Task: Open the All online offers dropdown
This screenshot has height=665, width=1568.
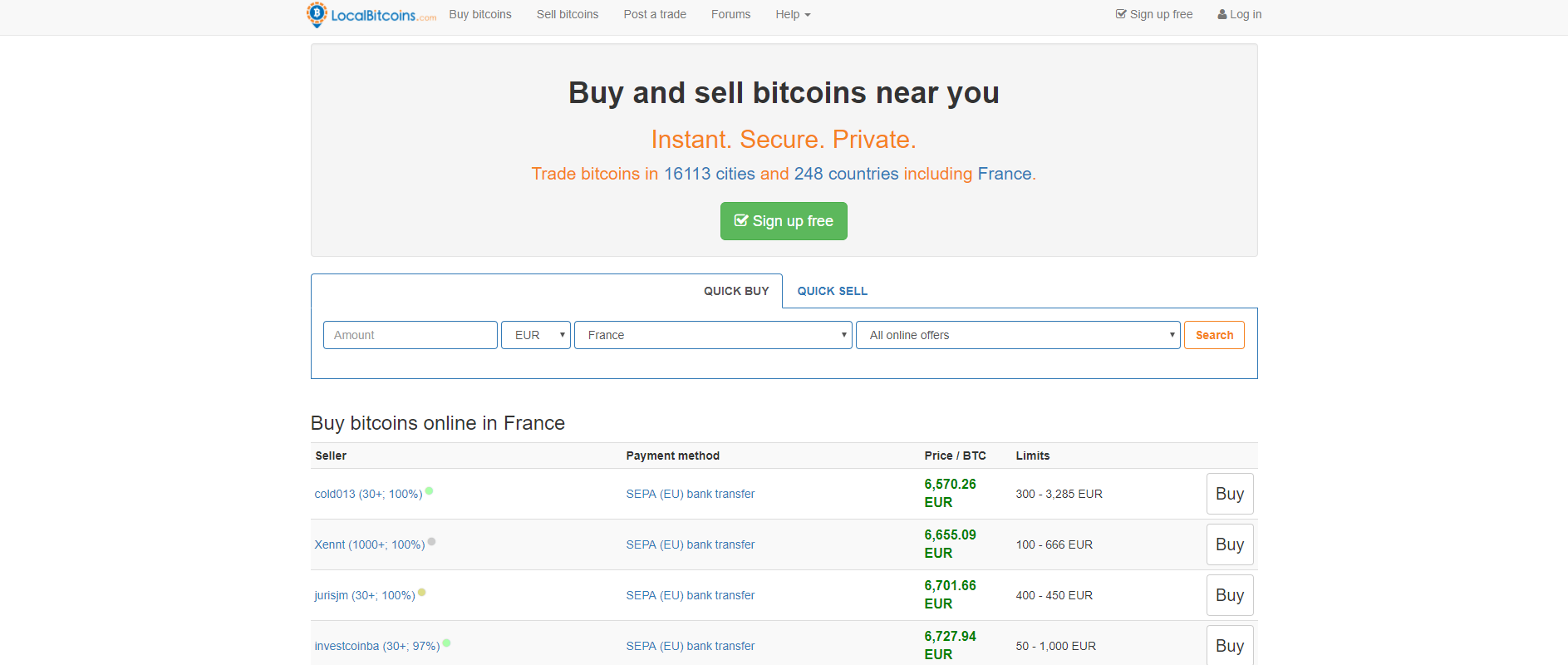Action: [1018, 335]
